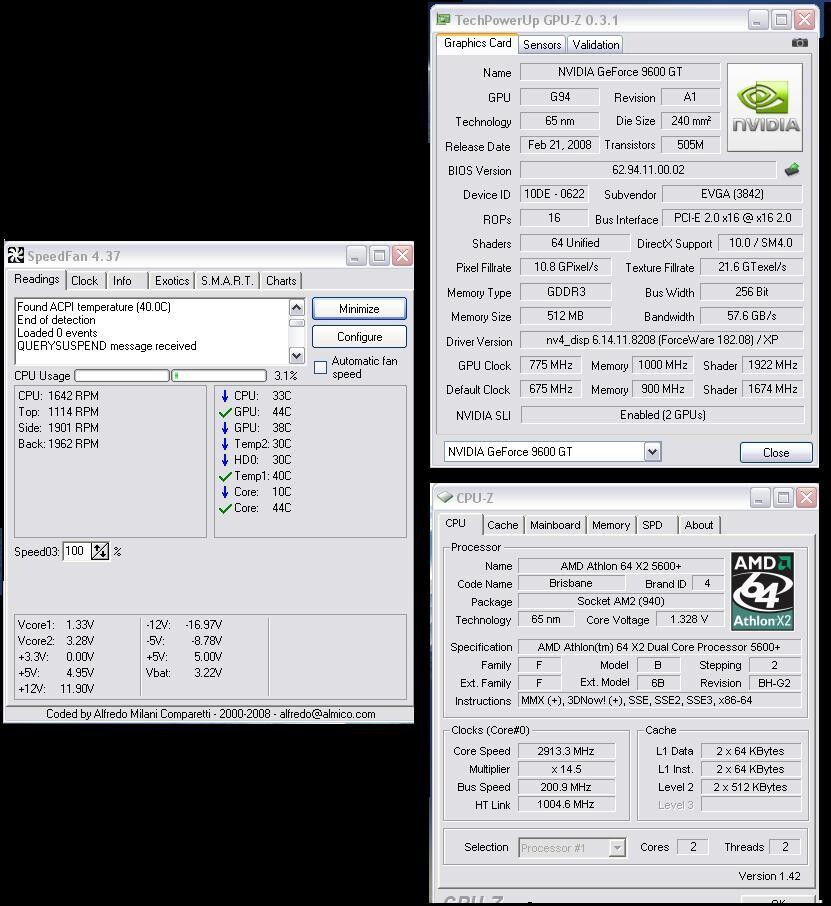Click the Level 2 cache 2 x 512 KBytes
The height and width of the screenshot is (906, 831).
(x=750, y=787)
